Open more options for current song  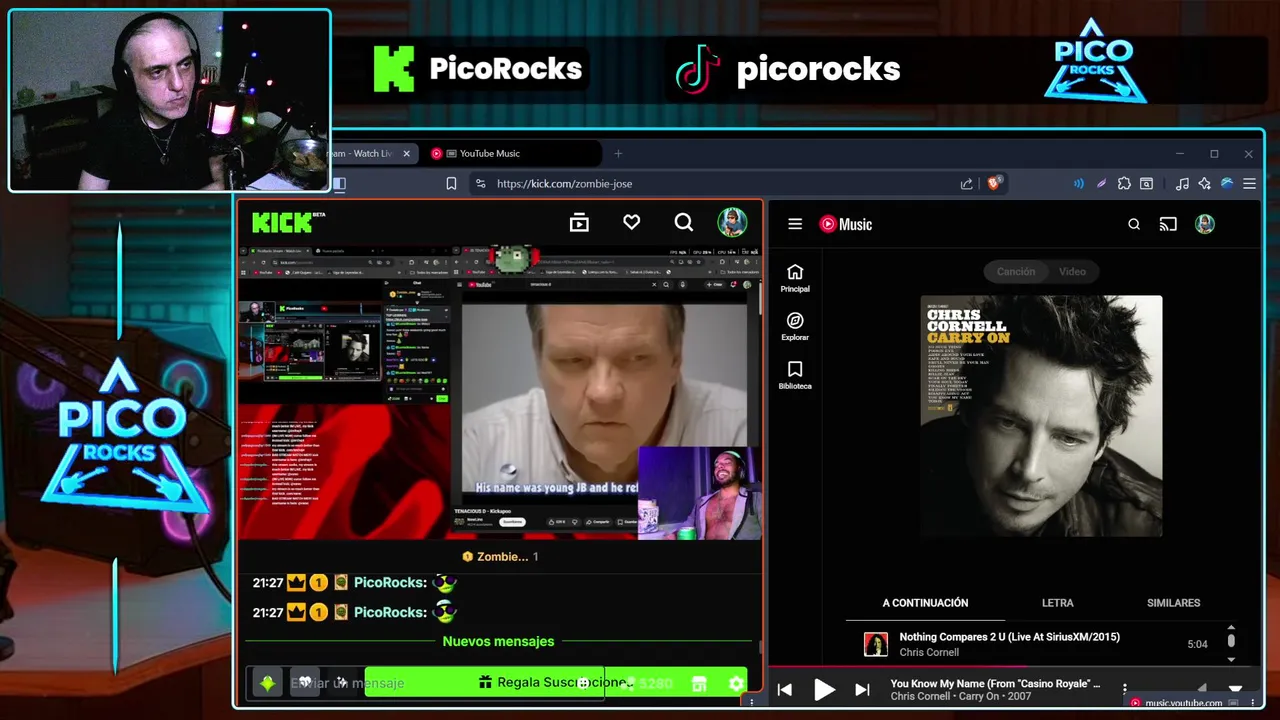pyautogui.click(x=1125, y=689)
